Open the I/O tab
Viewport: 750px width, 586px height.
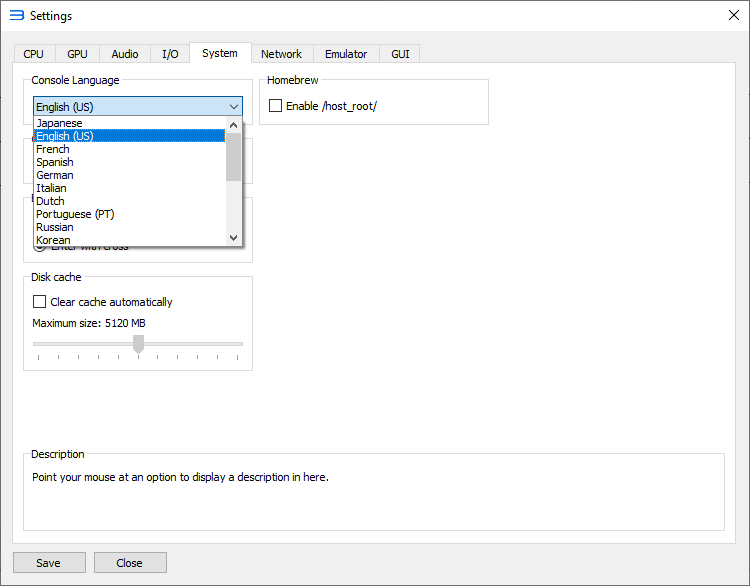coord(170,54)
